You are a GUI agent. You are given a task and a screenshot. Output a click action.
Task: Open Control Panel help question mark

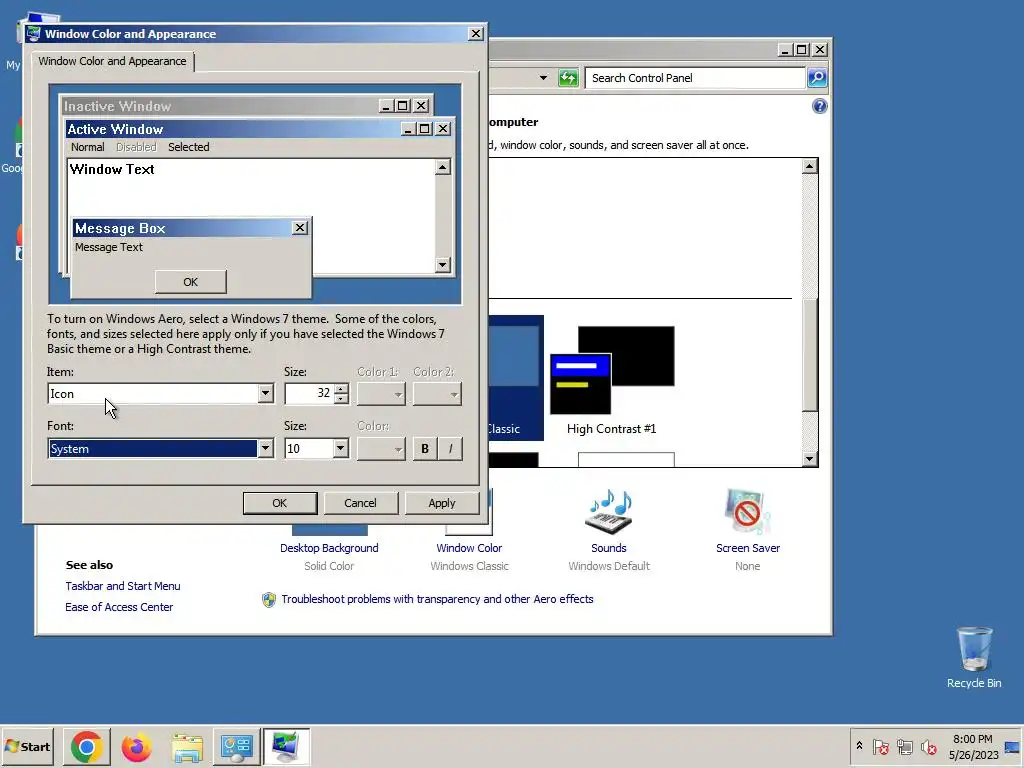(x=820, y=106)
